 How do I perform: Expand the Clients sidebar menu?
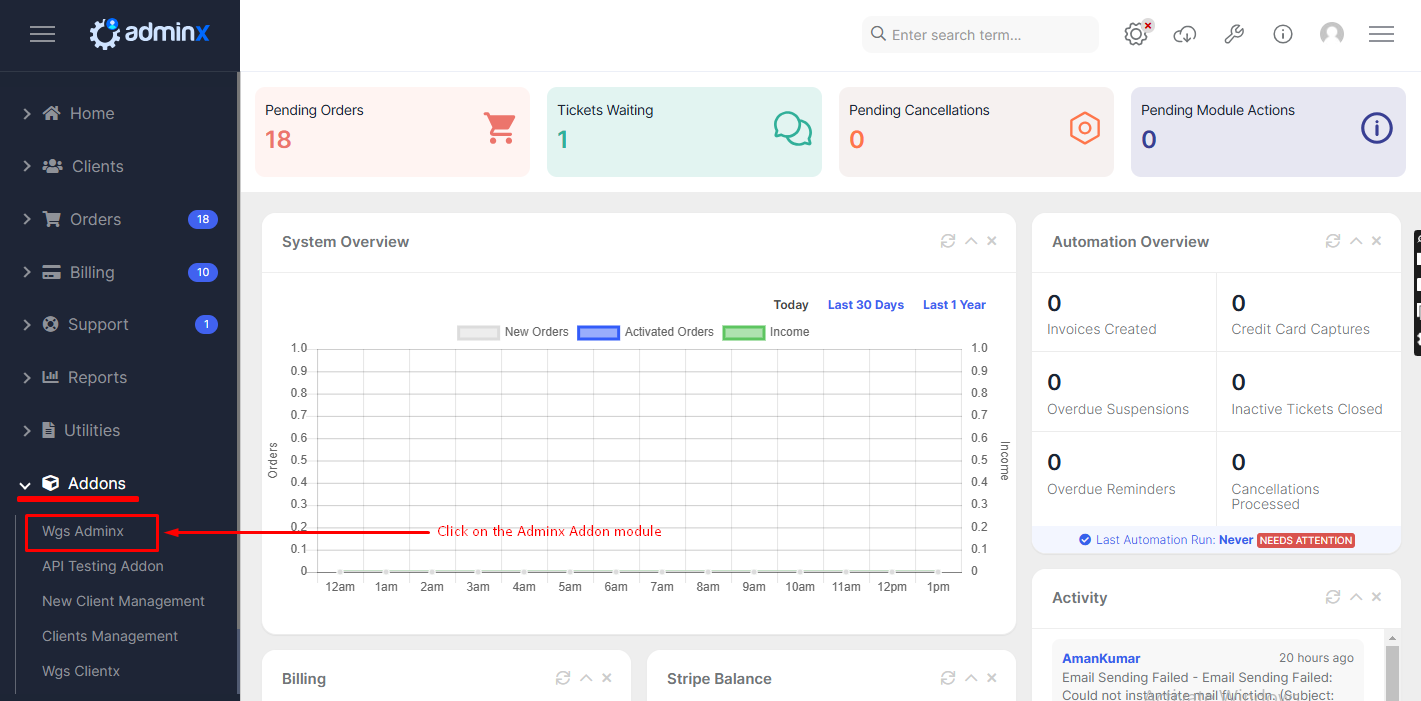pos(97,166)
